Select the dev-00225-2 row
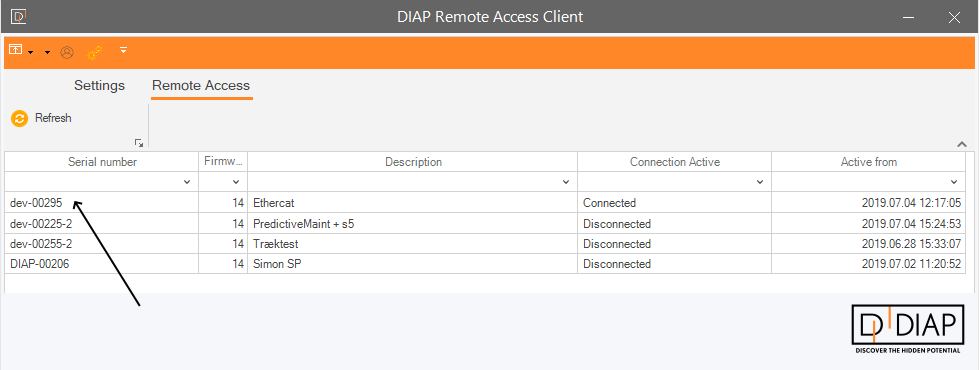Image resolution: width=979 pixels, height=370 pixels. click(485, 223)
